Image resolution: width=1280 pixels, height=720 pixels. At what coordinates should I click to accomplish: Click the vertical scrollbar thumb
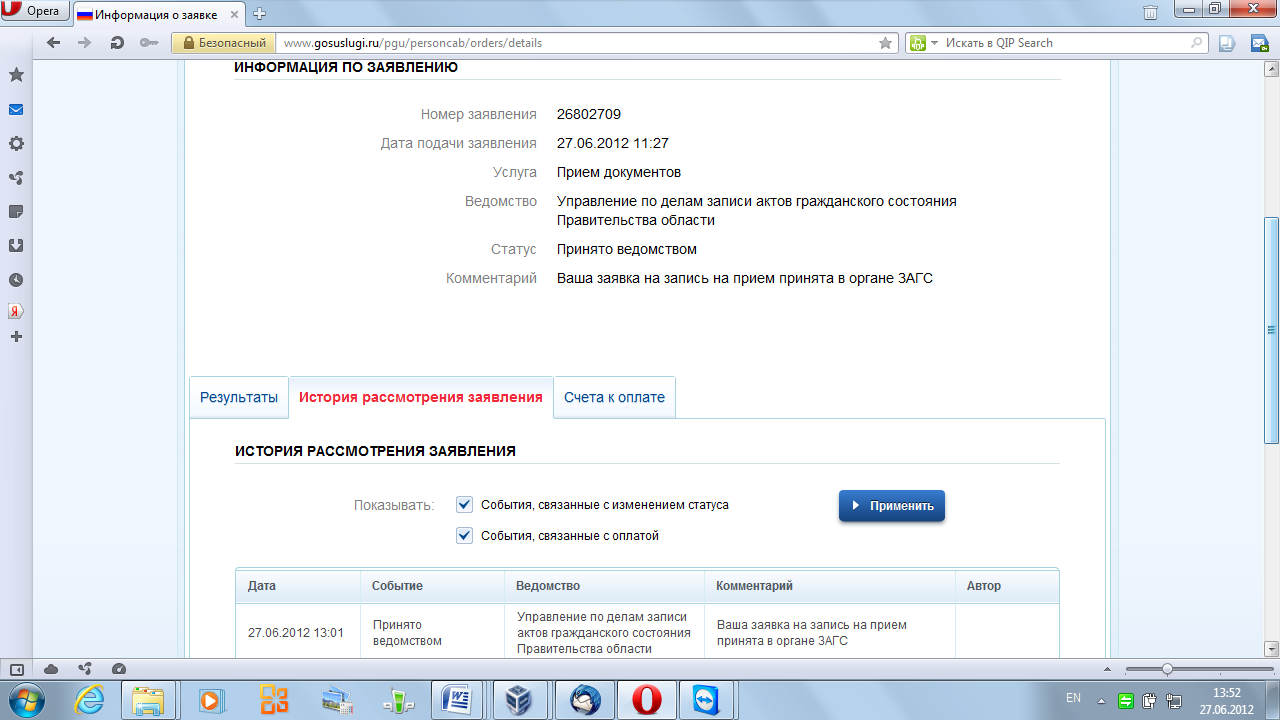point(1272,330)
